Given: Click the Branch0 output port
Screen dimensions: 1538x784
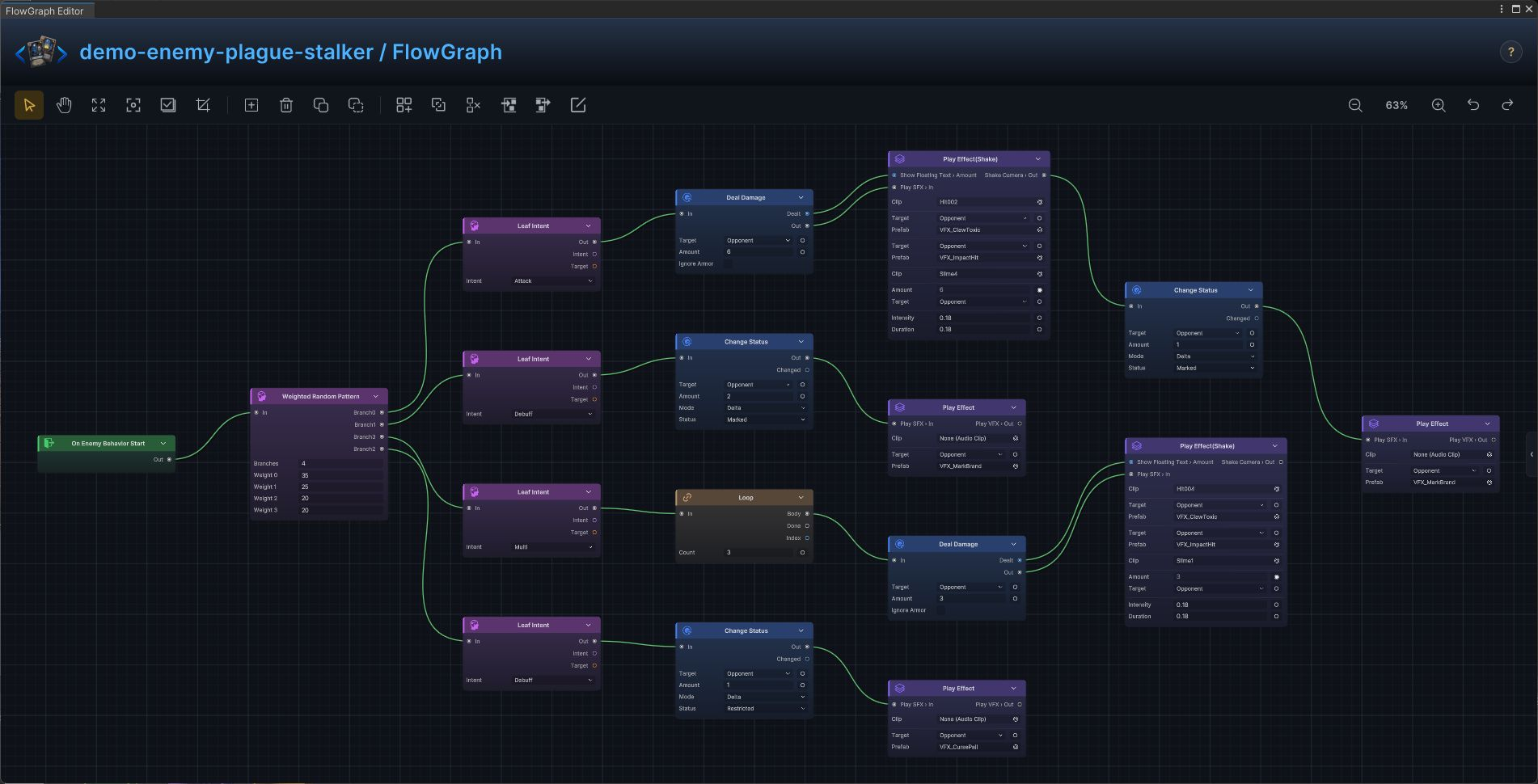Looking at the screenshot, I should click(x=382, y=412).
